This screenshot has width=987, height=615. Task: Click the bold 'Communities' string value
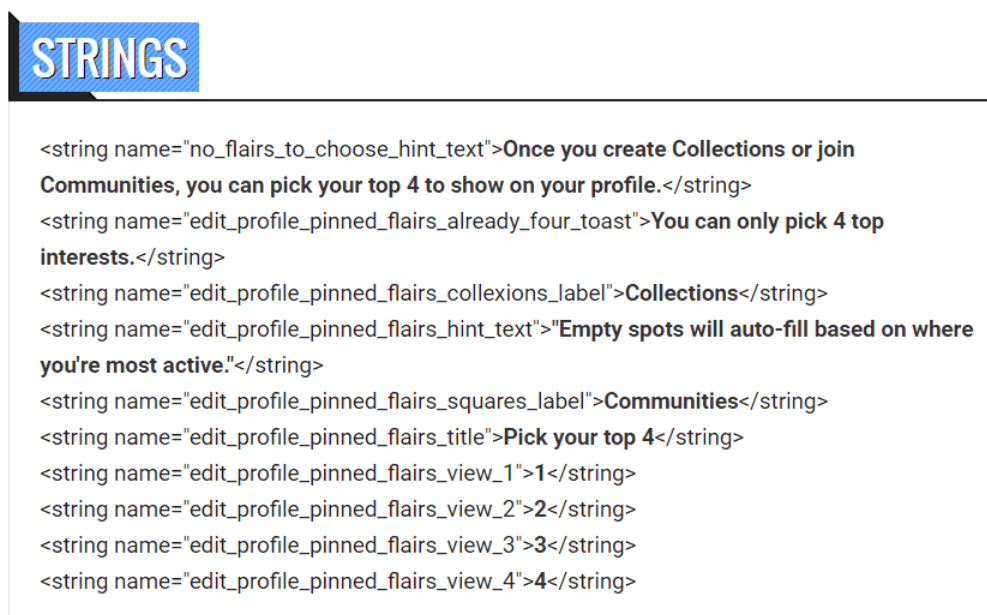[x=671, y=402]
